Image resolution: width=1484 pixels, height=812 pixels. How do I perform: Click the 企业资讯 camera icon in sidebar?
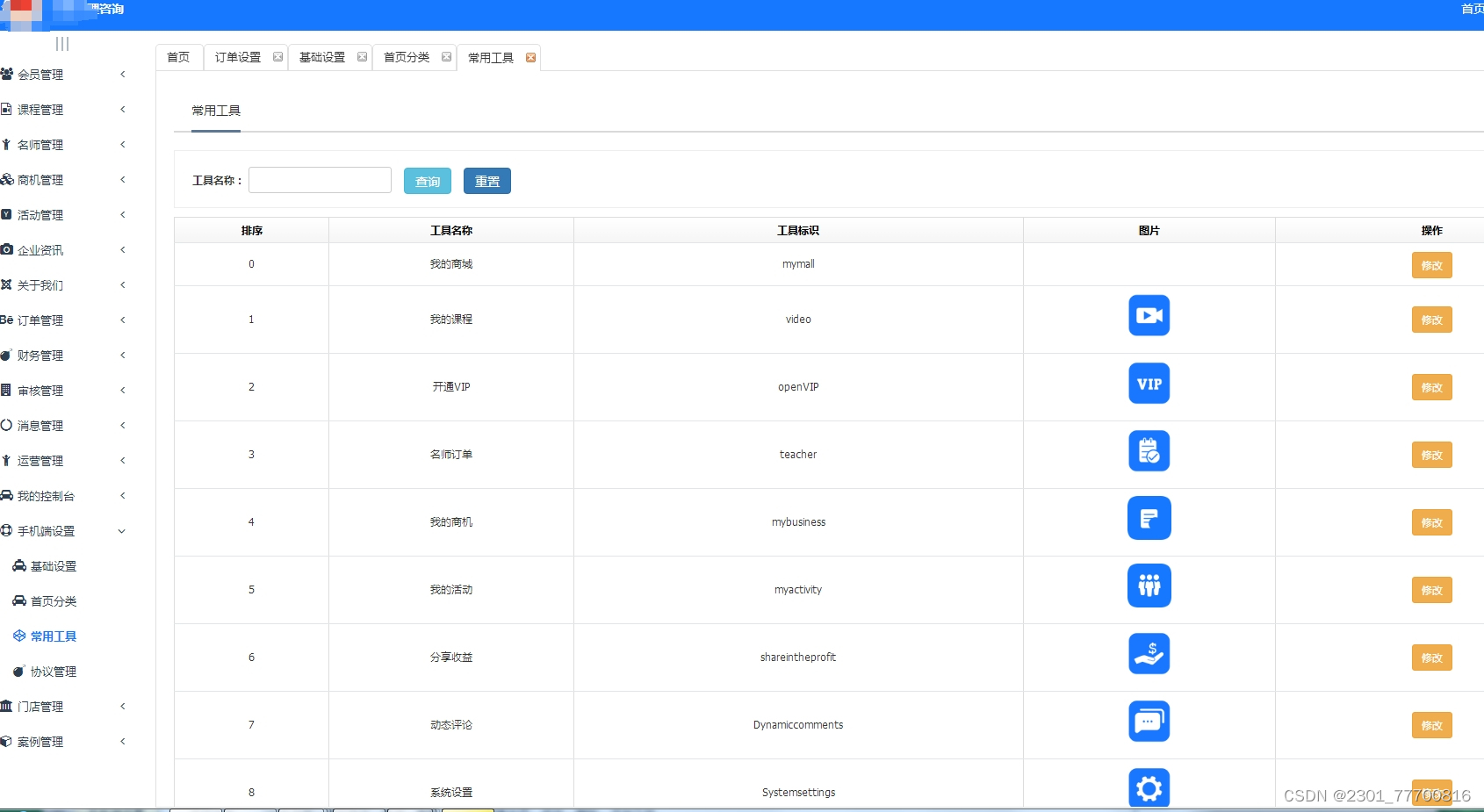click(x=6, y=250)
